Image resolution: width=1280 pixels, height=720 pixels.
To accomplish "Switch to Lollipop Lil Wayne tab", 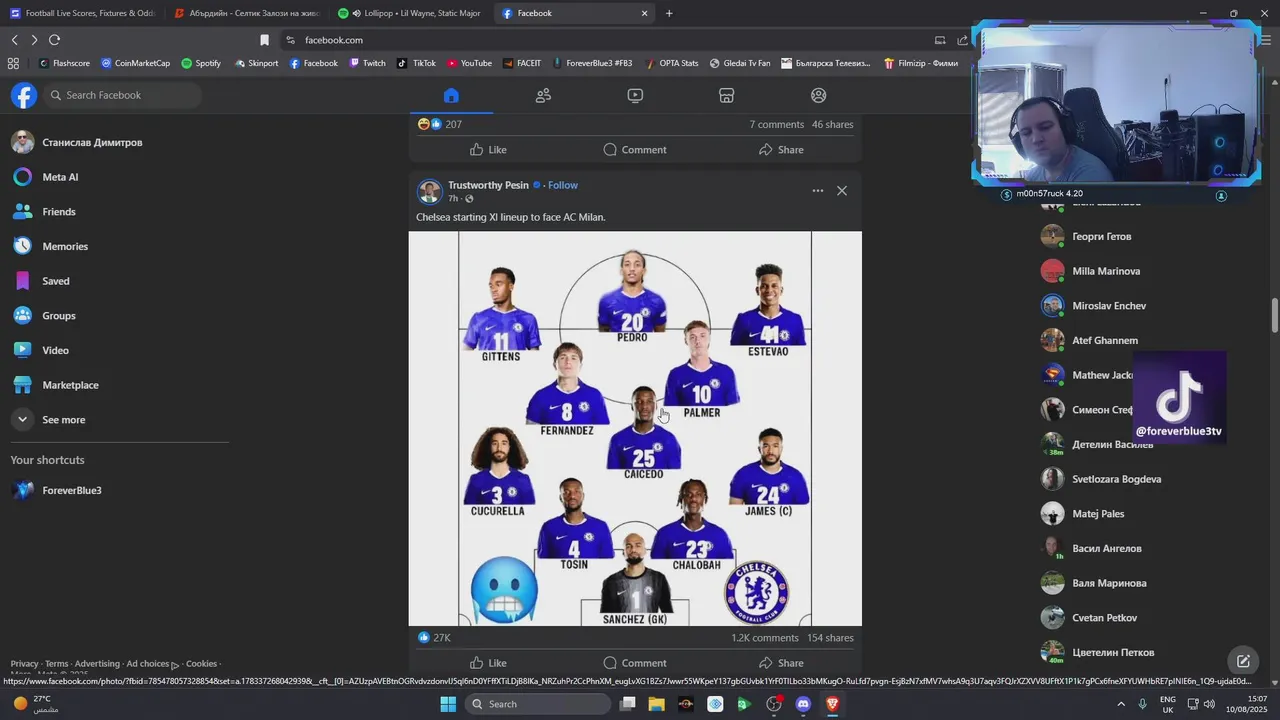I will tap(411, 14).
